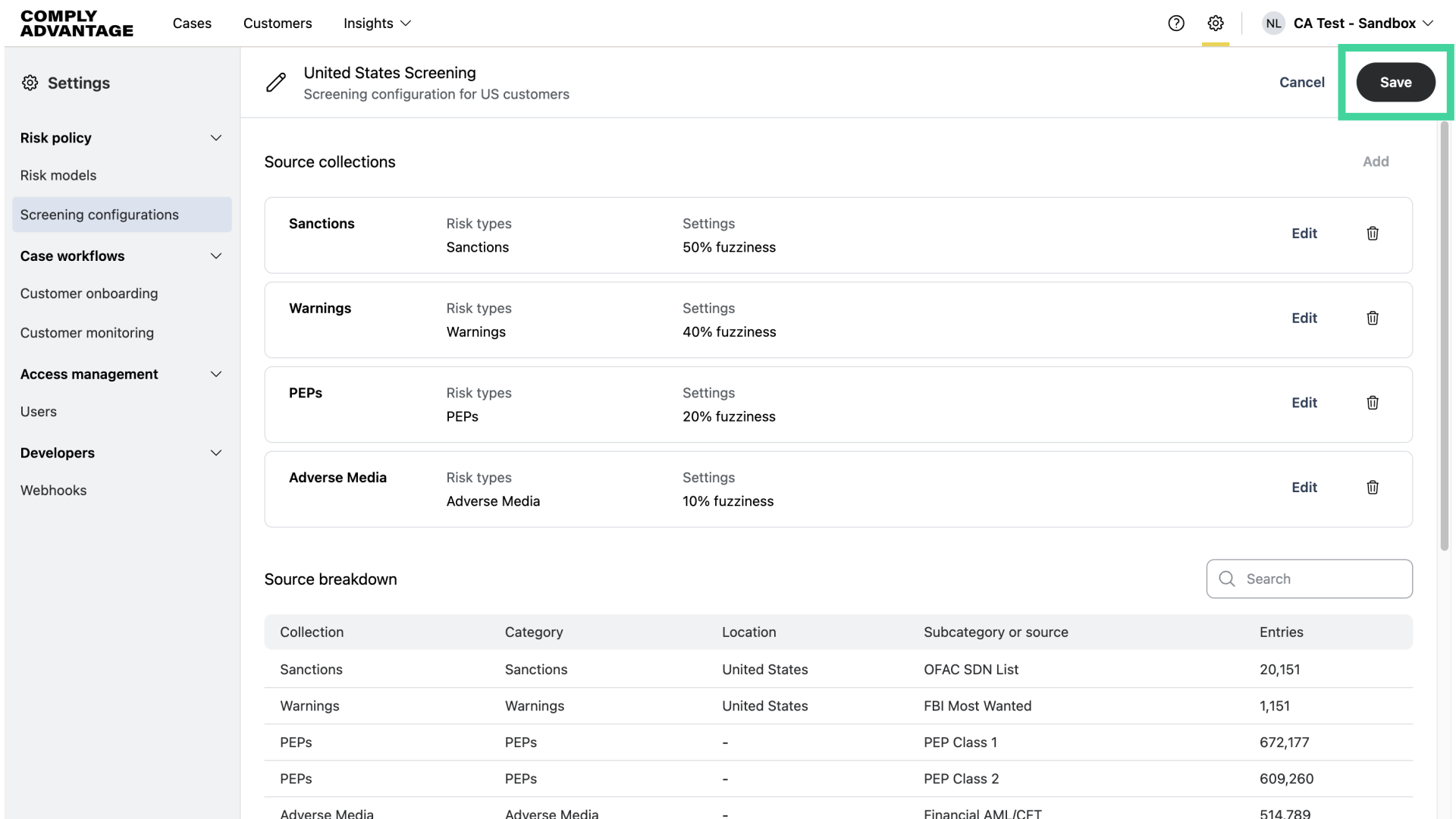
Task: Open the Insights dropdown menu
Action: pos(377,24)
